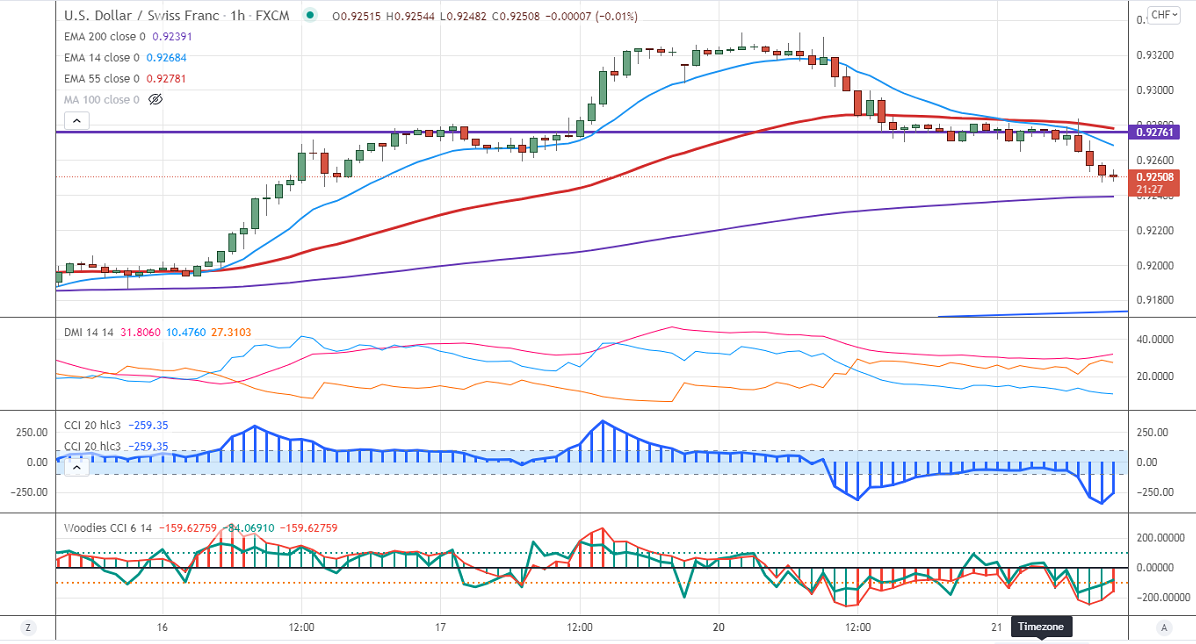Click the open price O0.92515 in header
Screen dimensions: 1196x644
pos(356,16)
